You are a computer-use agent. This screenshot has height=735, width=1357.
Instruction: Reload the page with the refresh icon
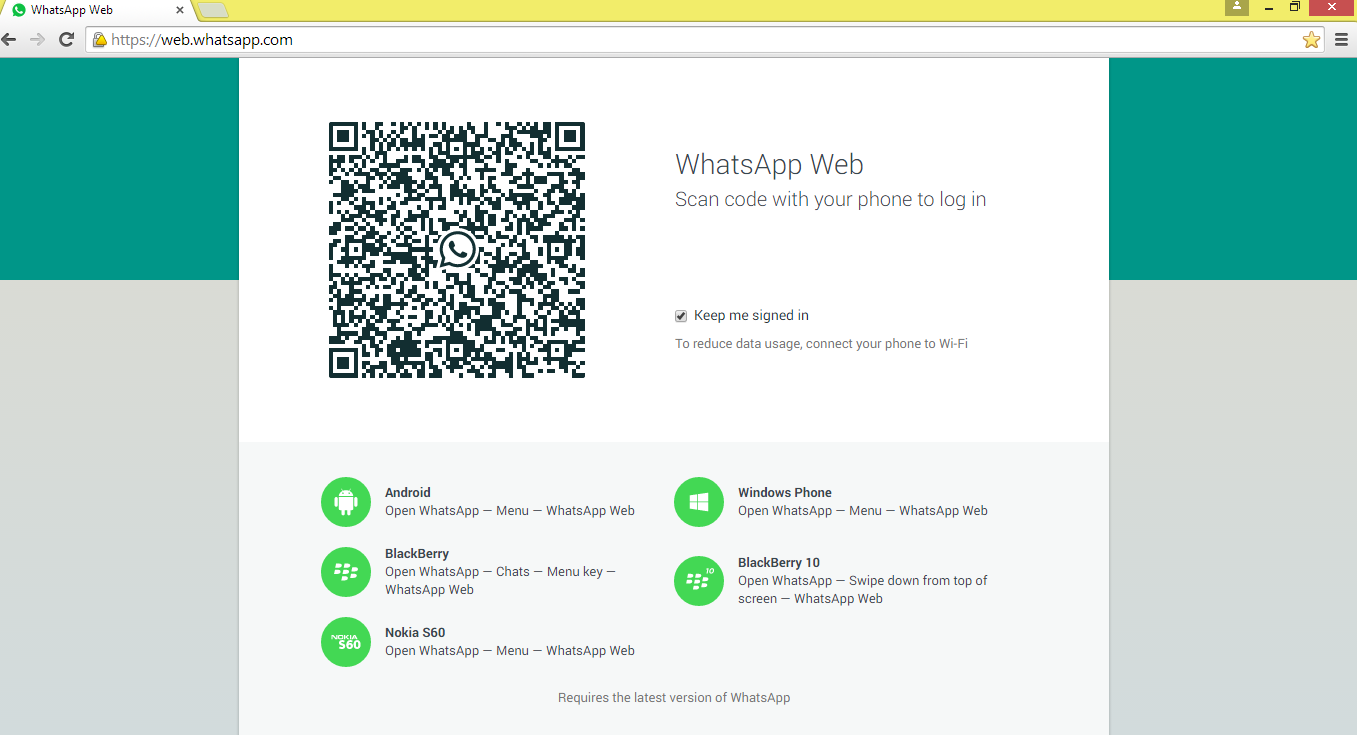[67, 40]
